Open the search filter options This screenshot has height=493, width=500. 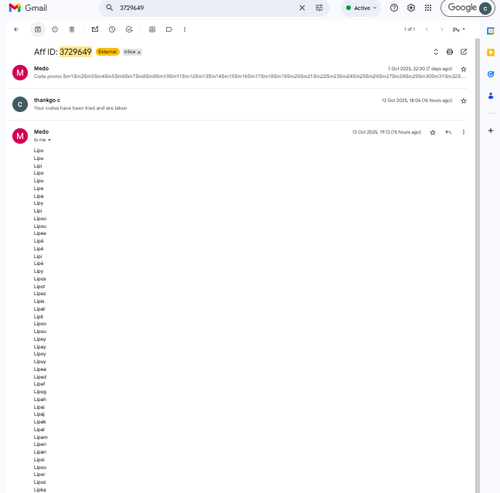coord(319,8)
